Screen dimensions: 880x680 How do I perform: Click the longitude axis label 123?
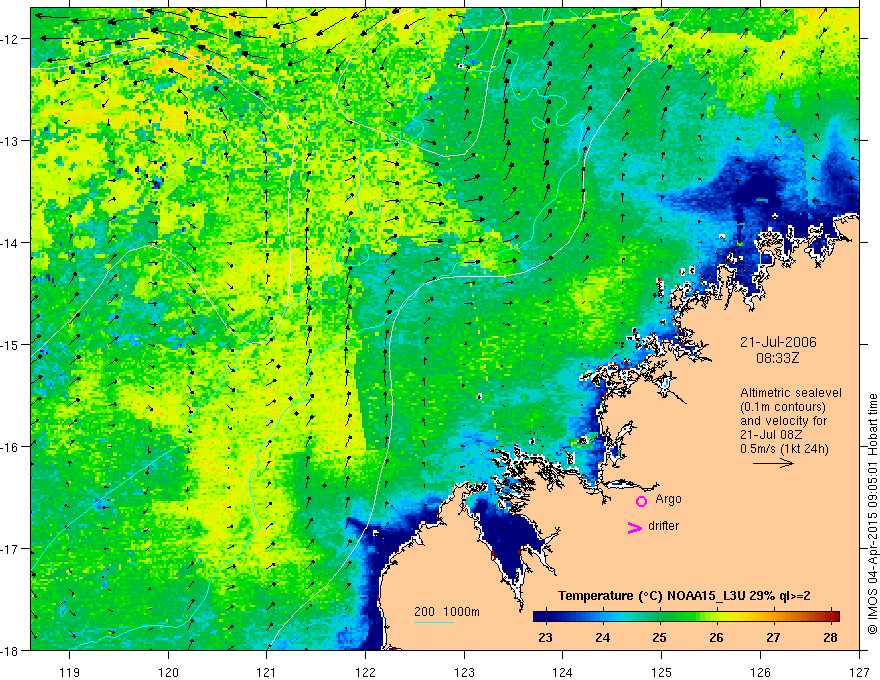tap(464, 672)
